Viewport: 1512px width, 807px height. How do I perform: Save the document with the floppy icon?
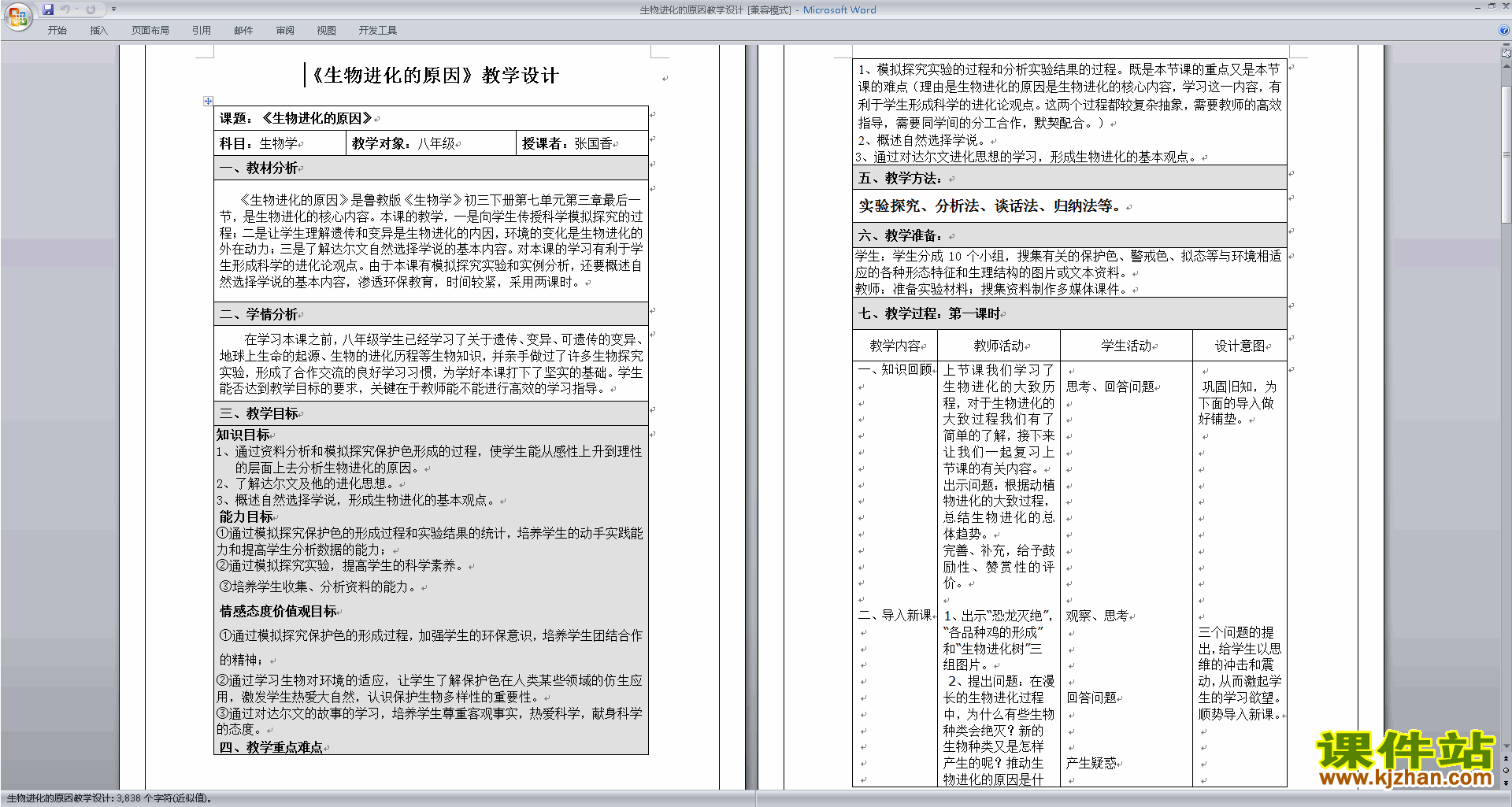coord(48,9)
